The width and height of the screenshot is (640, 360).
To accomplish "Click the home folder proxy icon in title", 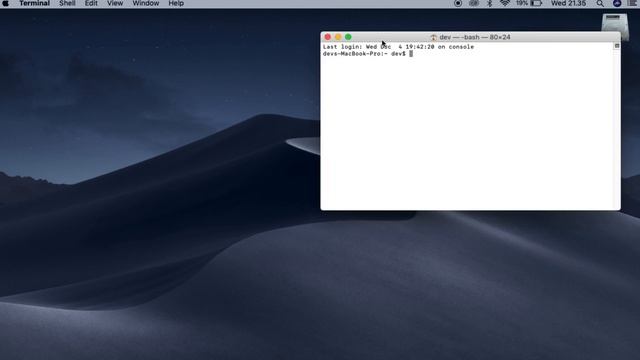I will 433,37.
